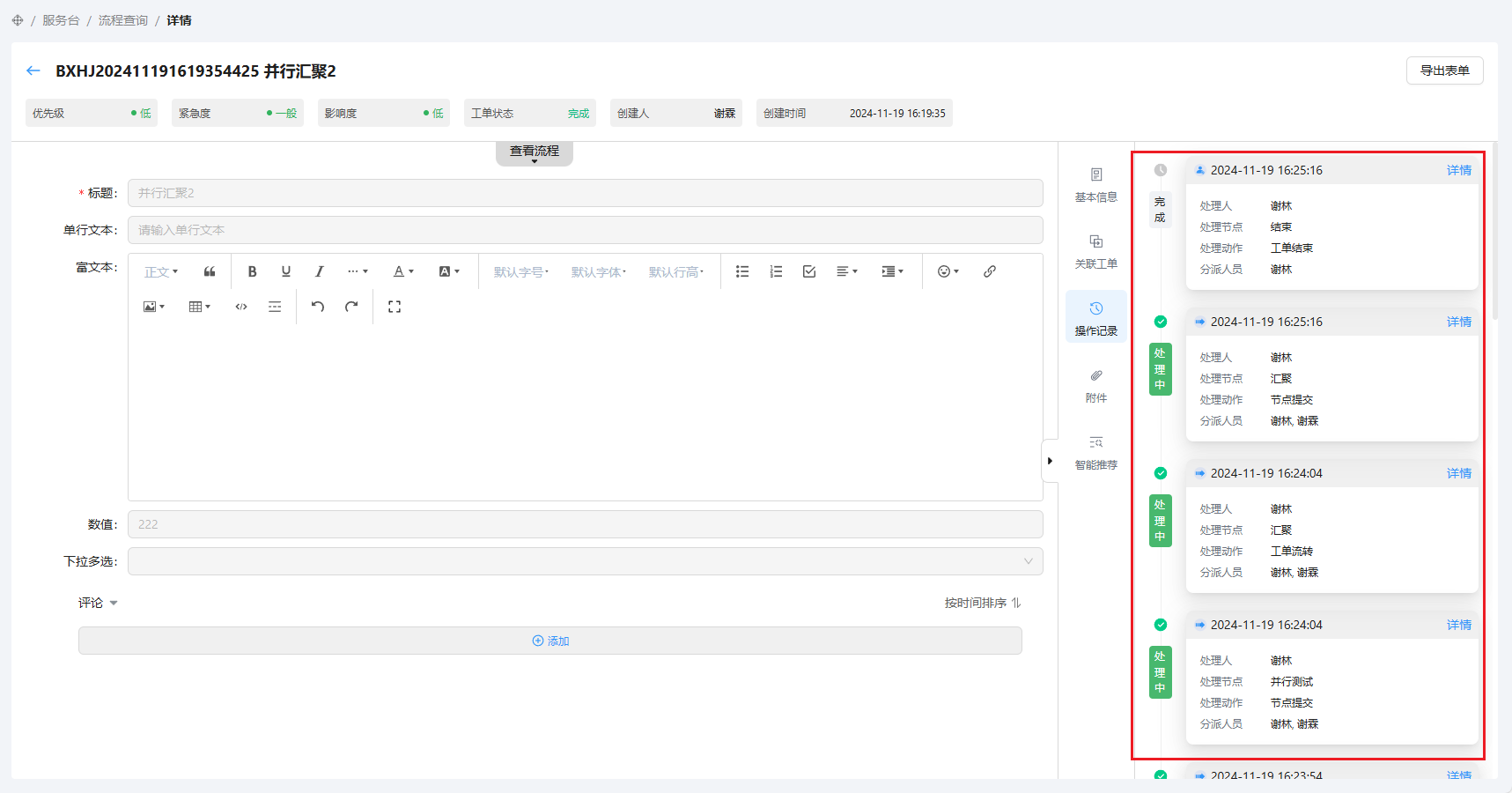1512x793 pixels.
Task: Click the 创建时间 2024-11-19 16:19:35 value
Action: pos(897,114)
